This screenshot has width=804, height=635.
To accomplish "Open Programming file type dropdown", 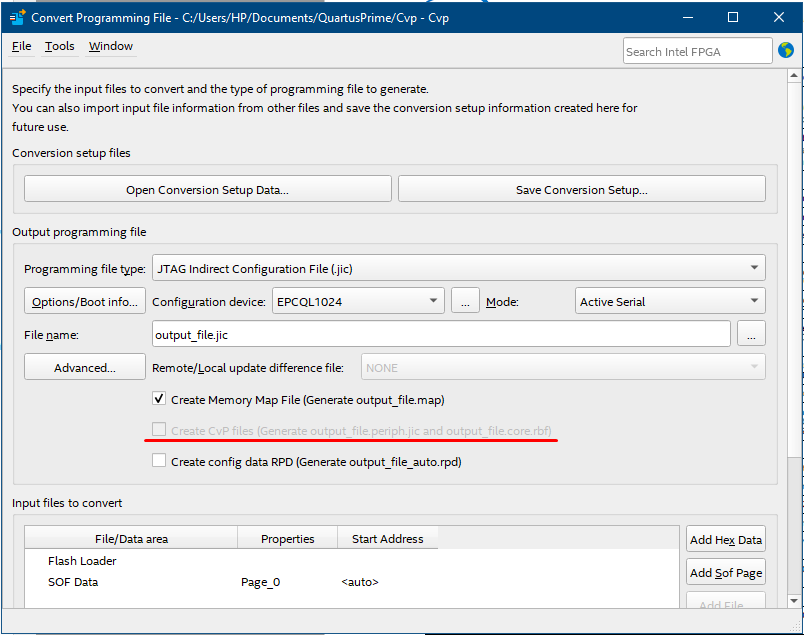I will coord(458,268).
